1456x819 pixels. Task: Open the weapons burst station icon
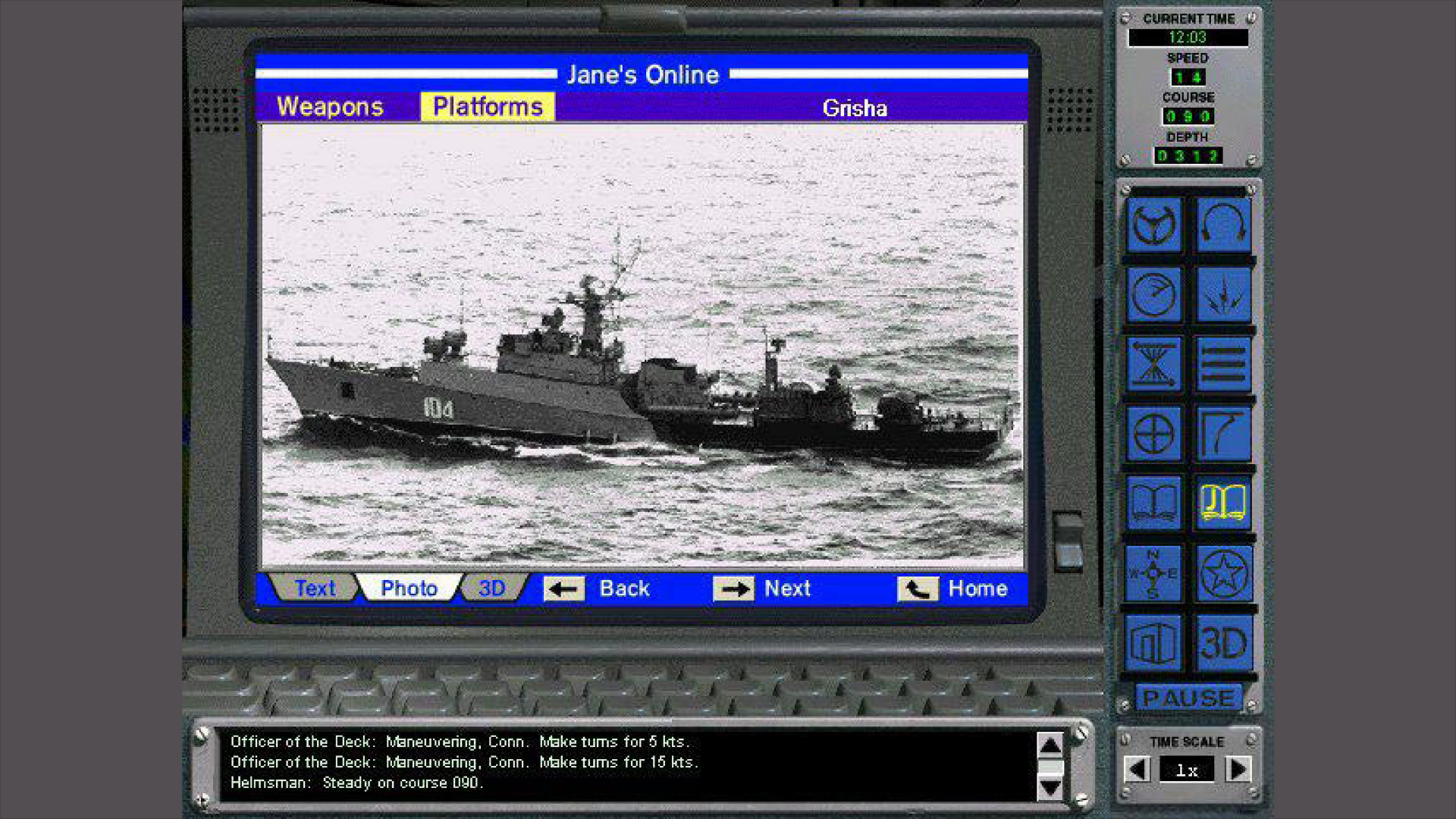1223,295
